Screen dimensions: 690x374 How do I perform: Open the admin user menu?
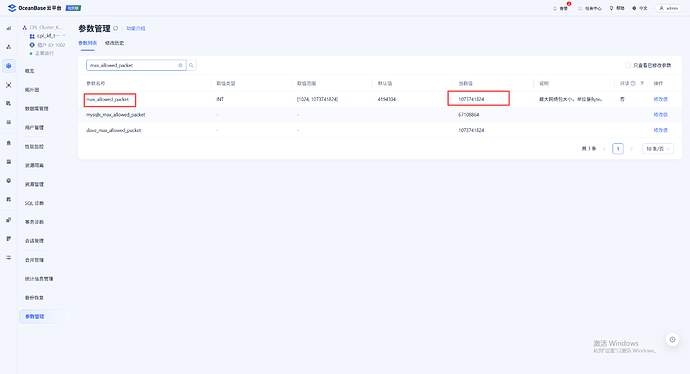668,8
